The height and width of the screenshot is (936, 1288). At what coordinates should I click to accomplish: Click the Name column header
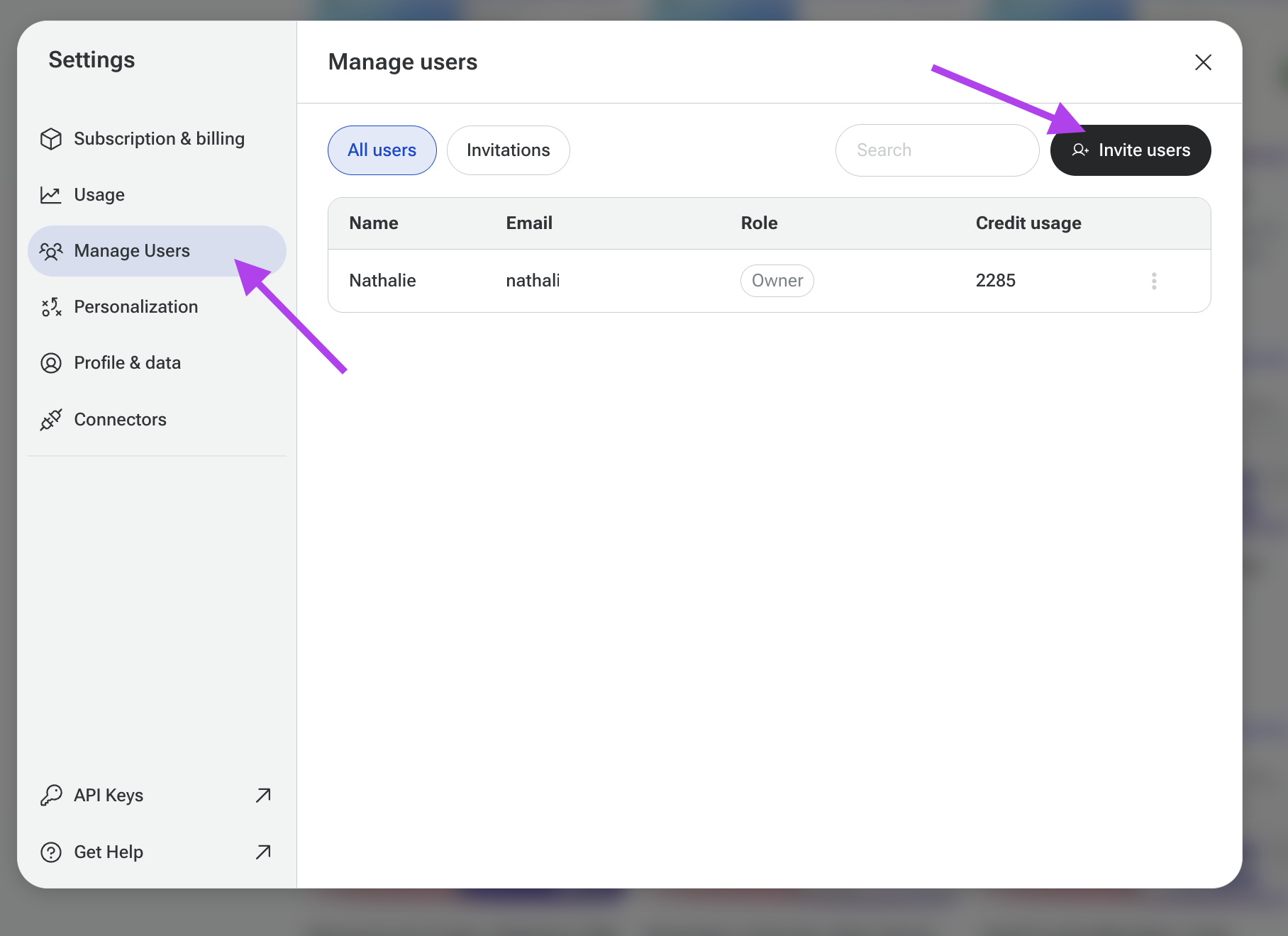[x=374, y=223]
